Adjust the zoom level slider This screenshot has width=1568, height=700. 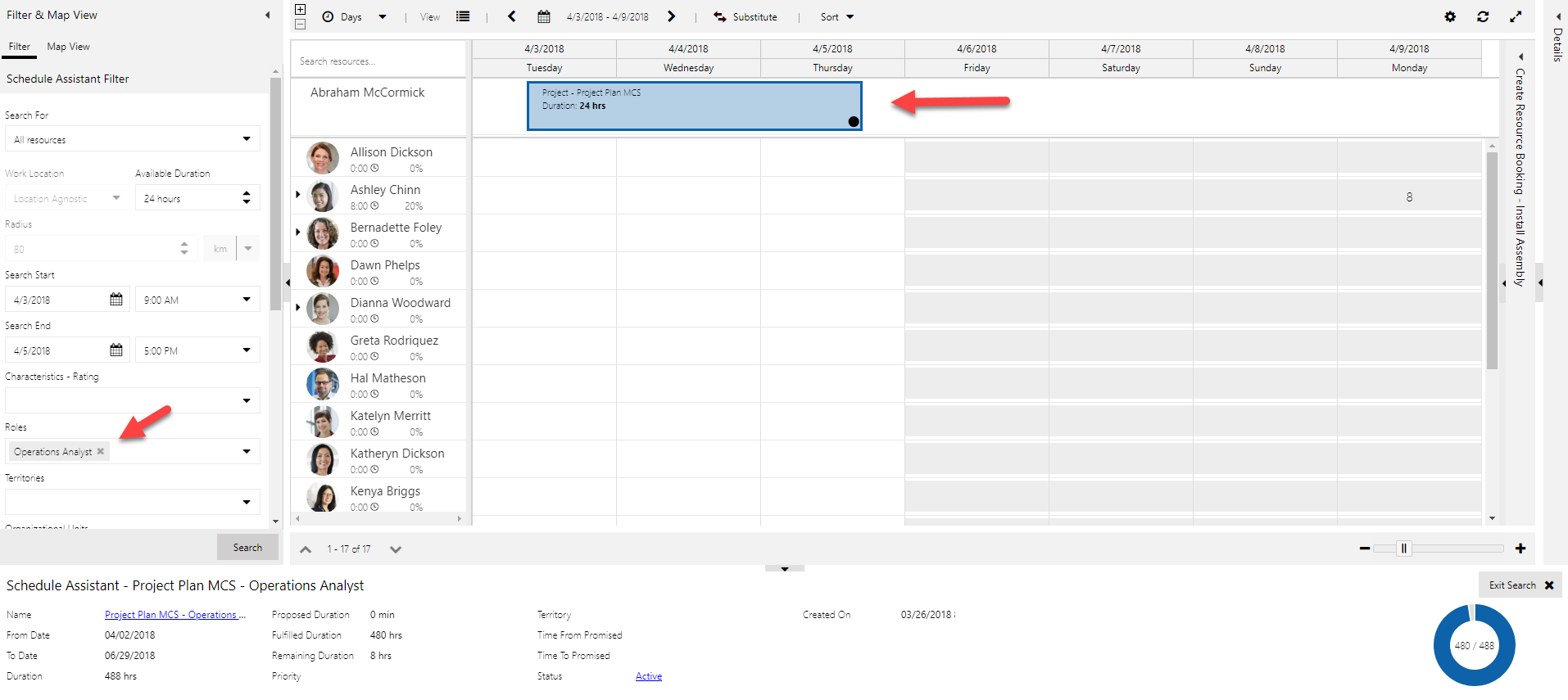[x=1403, y=549]
